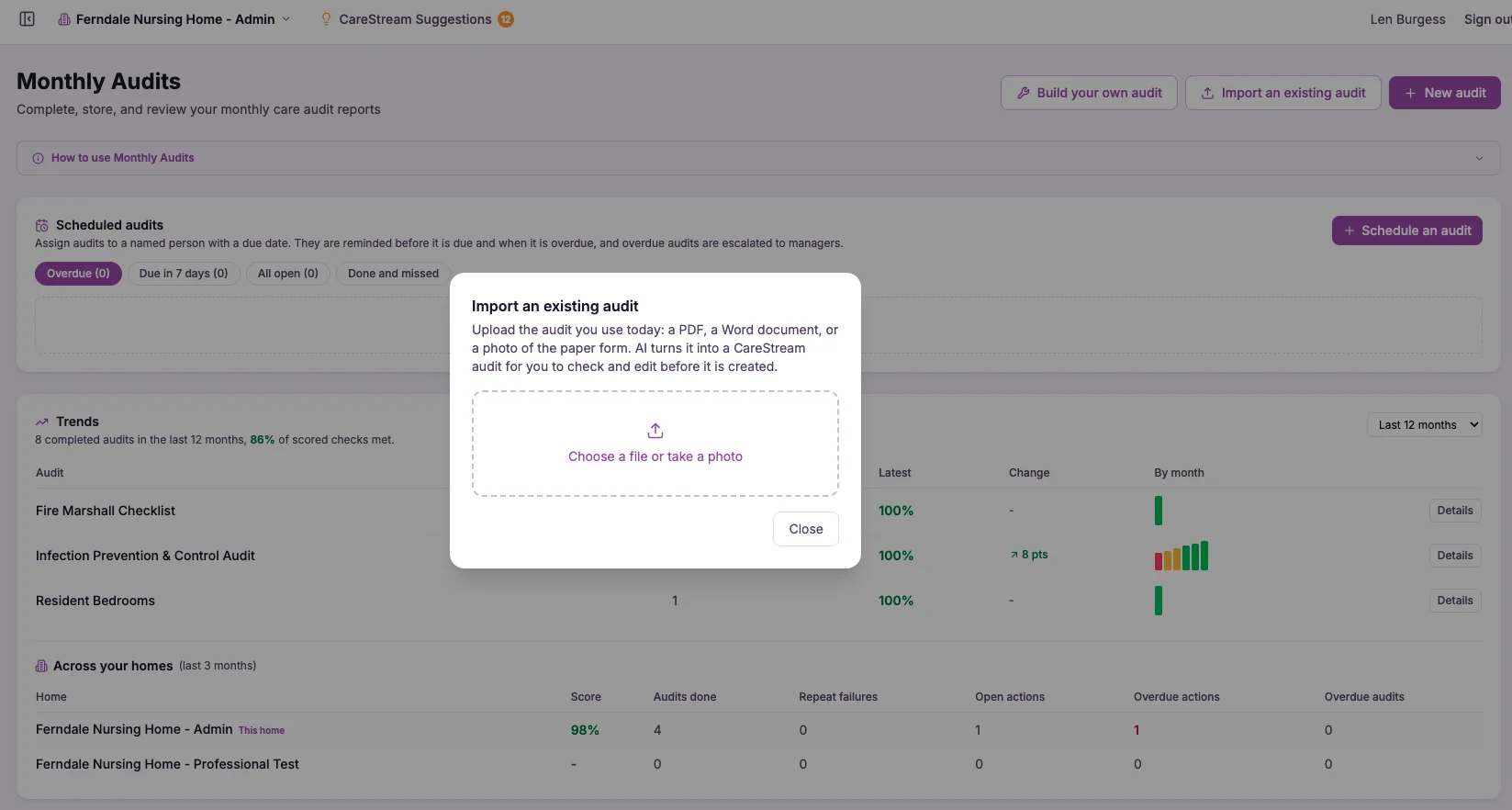Click the red overdue actions value 1
1512x810 pixels.
(1137, 730)
